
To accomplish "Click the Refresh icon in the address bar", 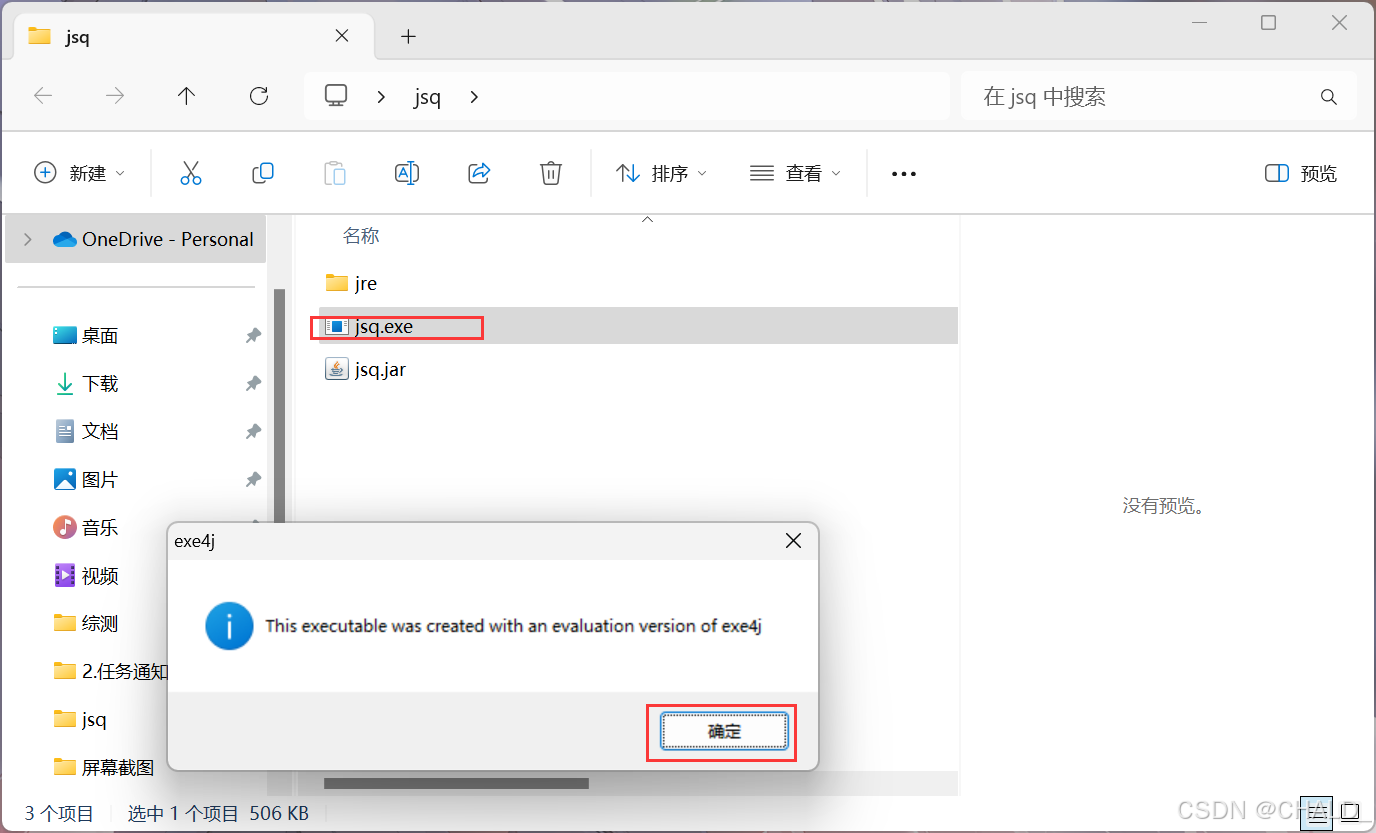I will (258, 96).
